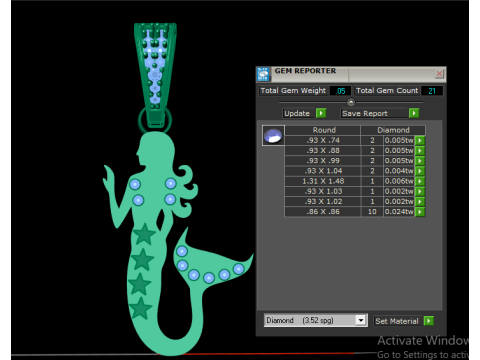Viewport: 480px width, 360px height.
Task: Click the Total Gem Weight value .05
Action: (340, 91)
